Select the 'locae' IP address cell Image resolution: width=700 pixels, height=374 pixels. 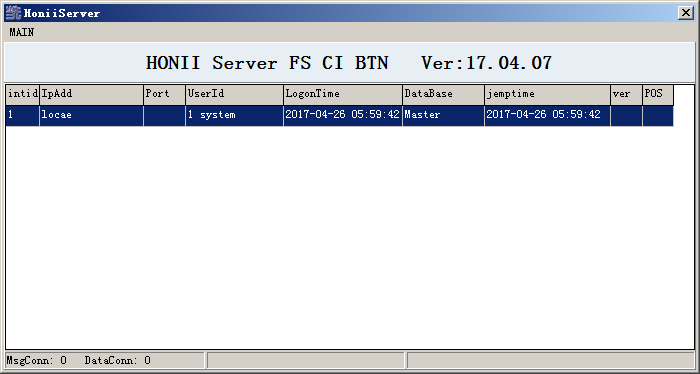(x=92, y=115)
